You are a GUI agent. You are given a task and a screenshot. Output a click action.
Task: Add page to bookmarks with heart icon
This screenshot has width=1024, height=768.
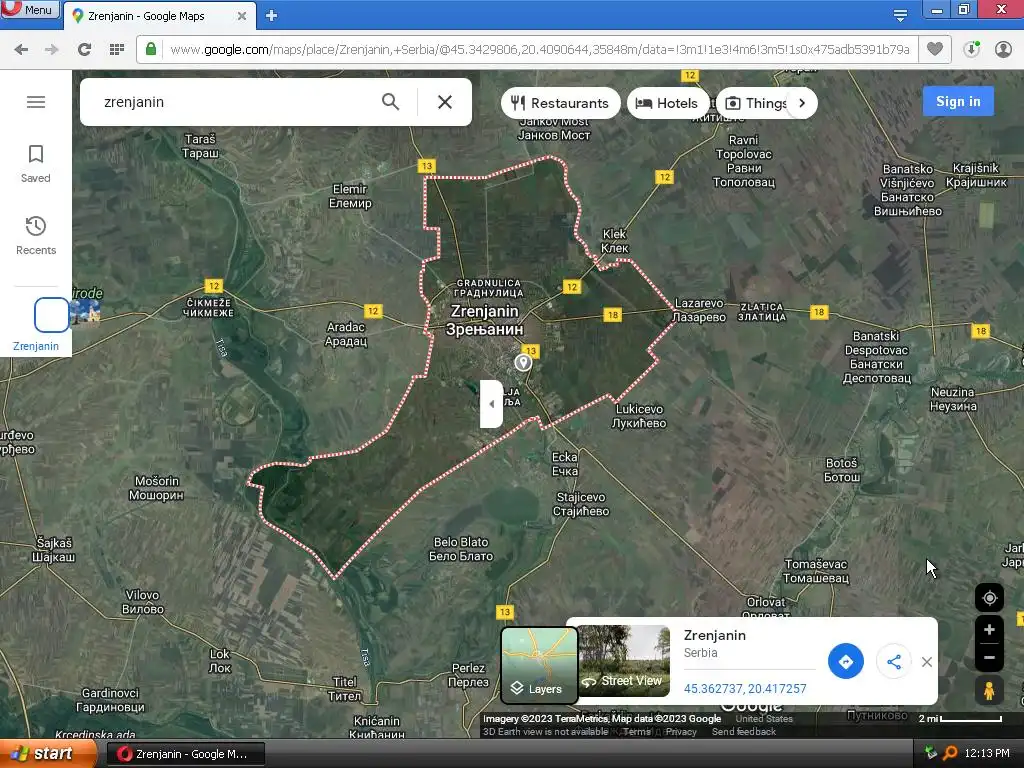(935, 49)
